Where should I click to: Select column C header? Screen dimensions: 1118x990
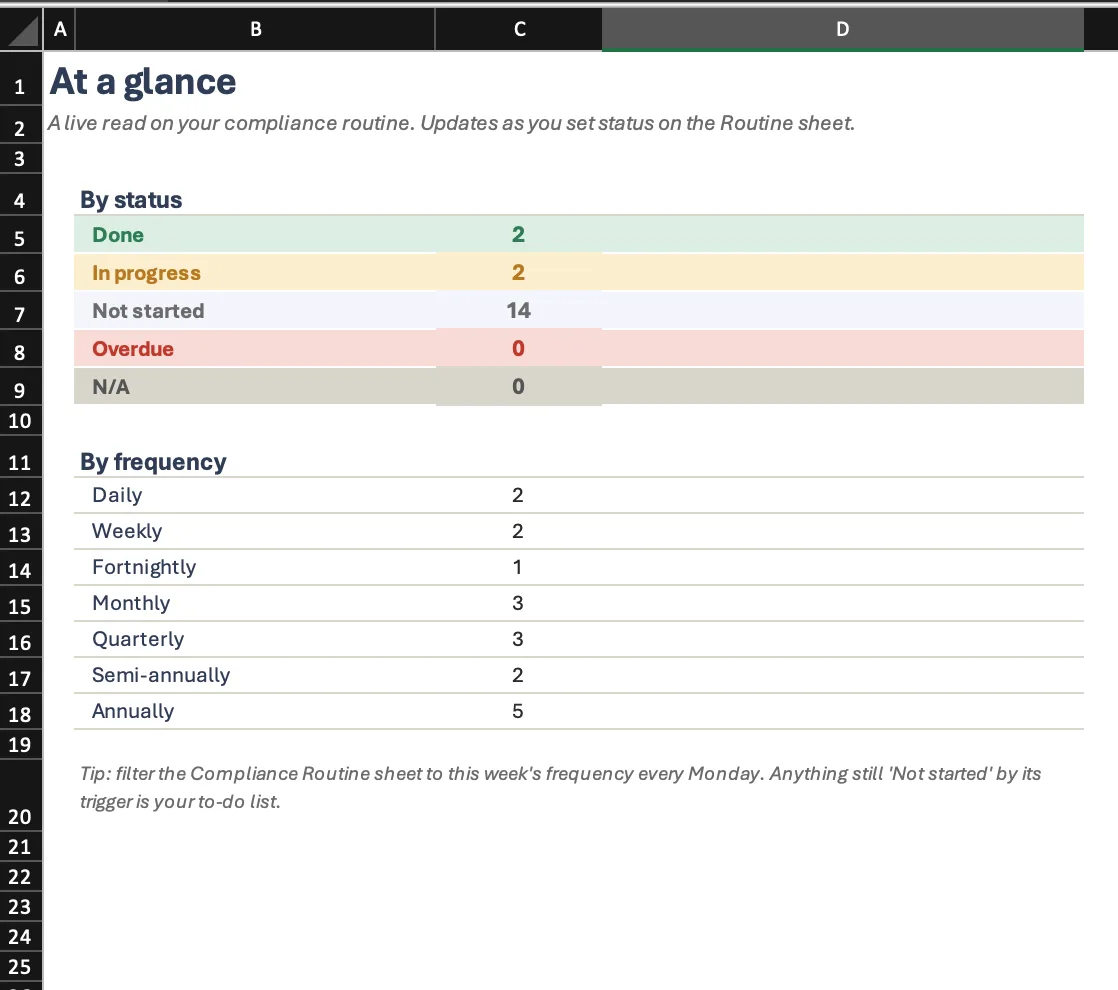point(519,29)
